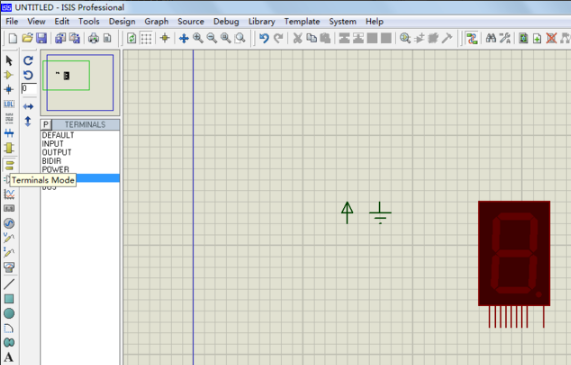The height and width of the screenshot is (365, 571).
Task: Activate Selection Mode arrow
Action: pos(9,60)
